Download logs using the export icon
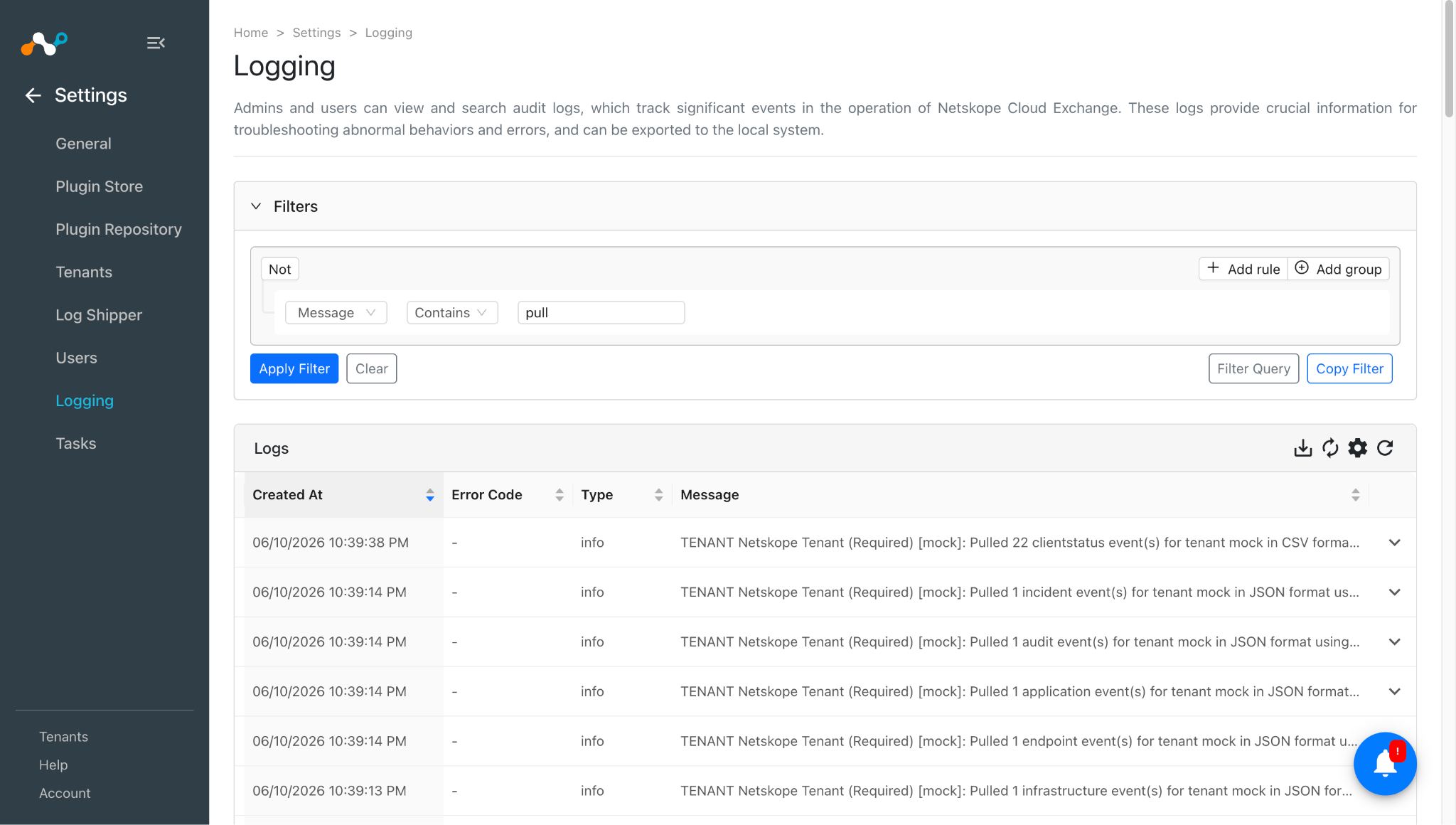Viewport: 1456px width, 825px height. (1302, 448)
